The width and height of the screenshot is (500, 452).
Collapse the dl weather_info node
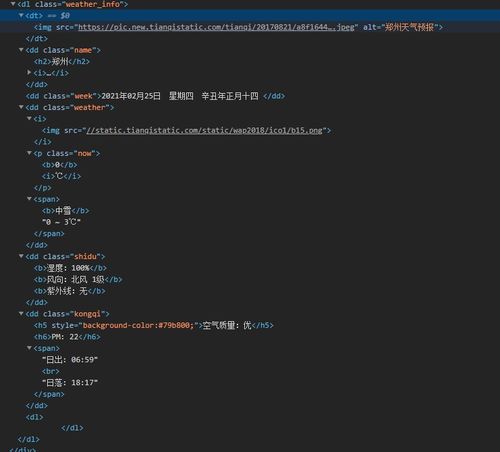[13, 4]
